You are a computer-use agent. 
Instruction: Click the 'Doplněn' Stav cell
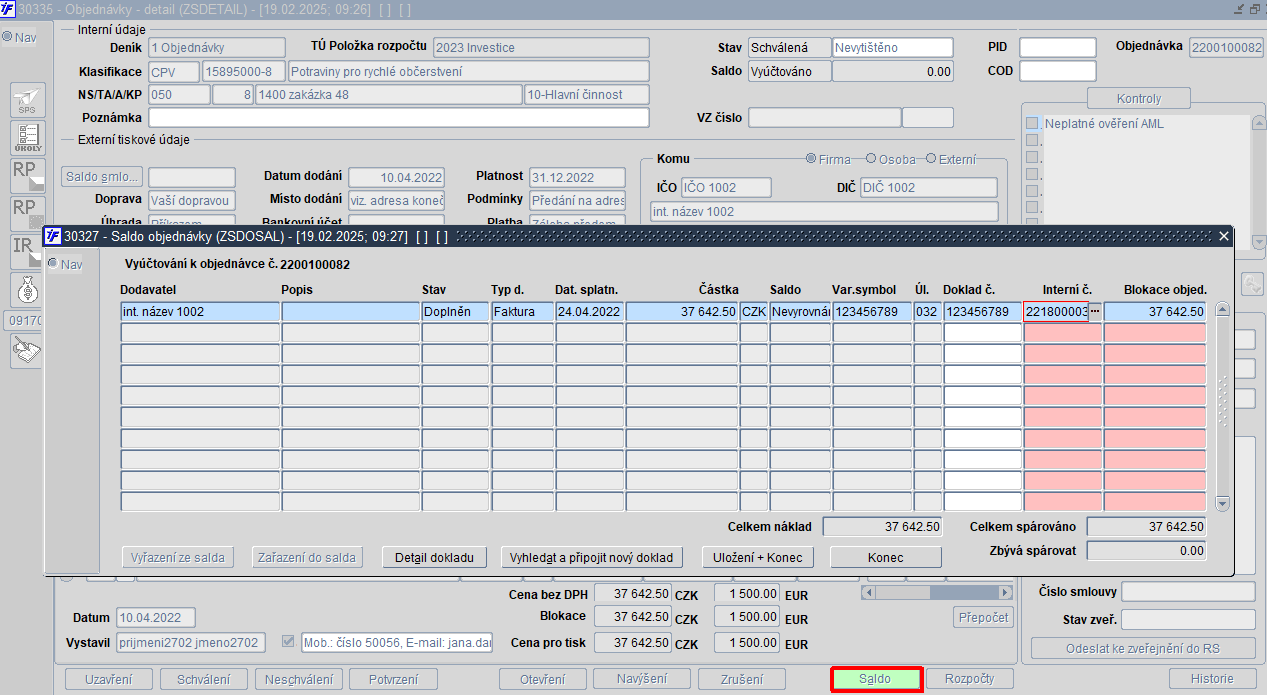click(x=455, y=312)
